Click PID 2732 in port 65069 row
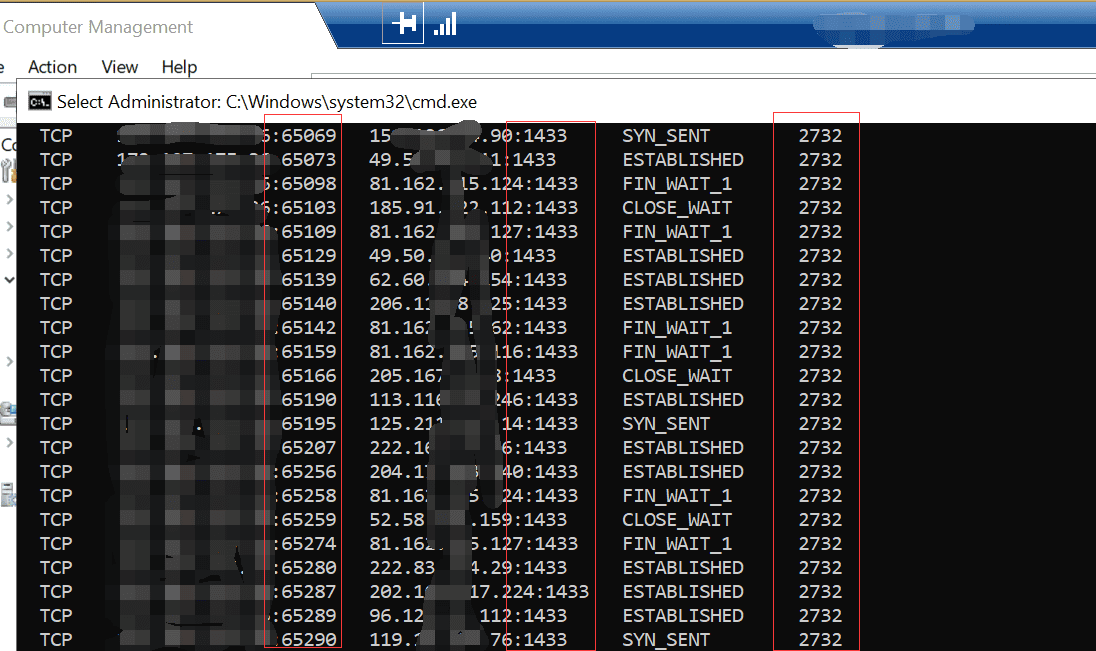Viewport: 1096px width, 651px height. [821, 136]
